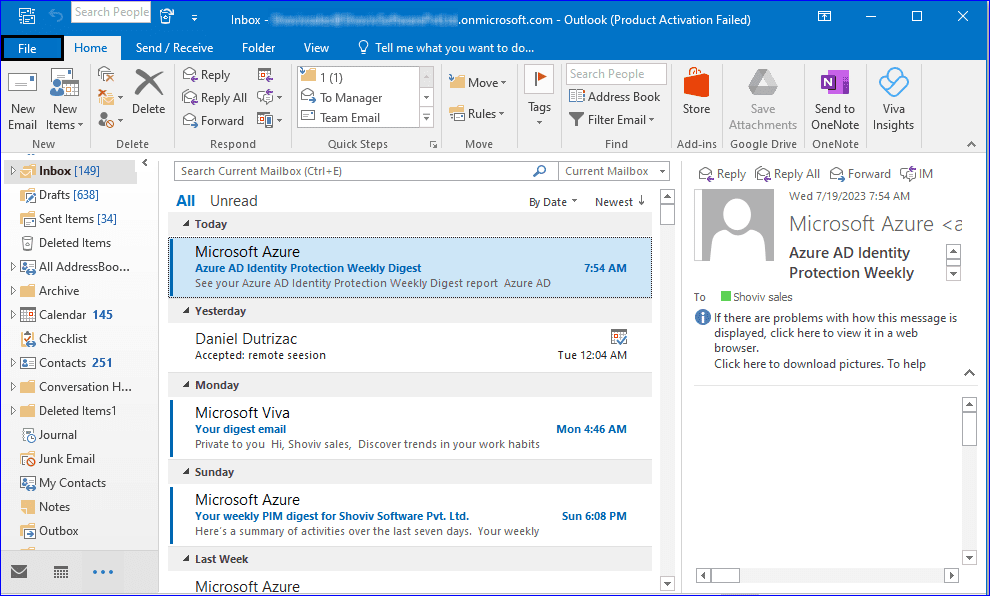Open the By Date sort dropdown
This screenshot has height=596, width=990.
(x=553, y=202)
